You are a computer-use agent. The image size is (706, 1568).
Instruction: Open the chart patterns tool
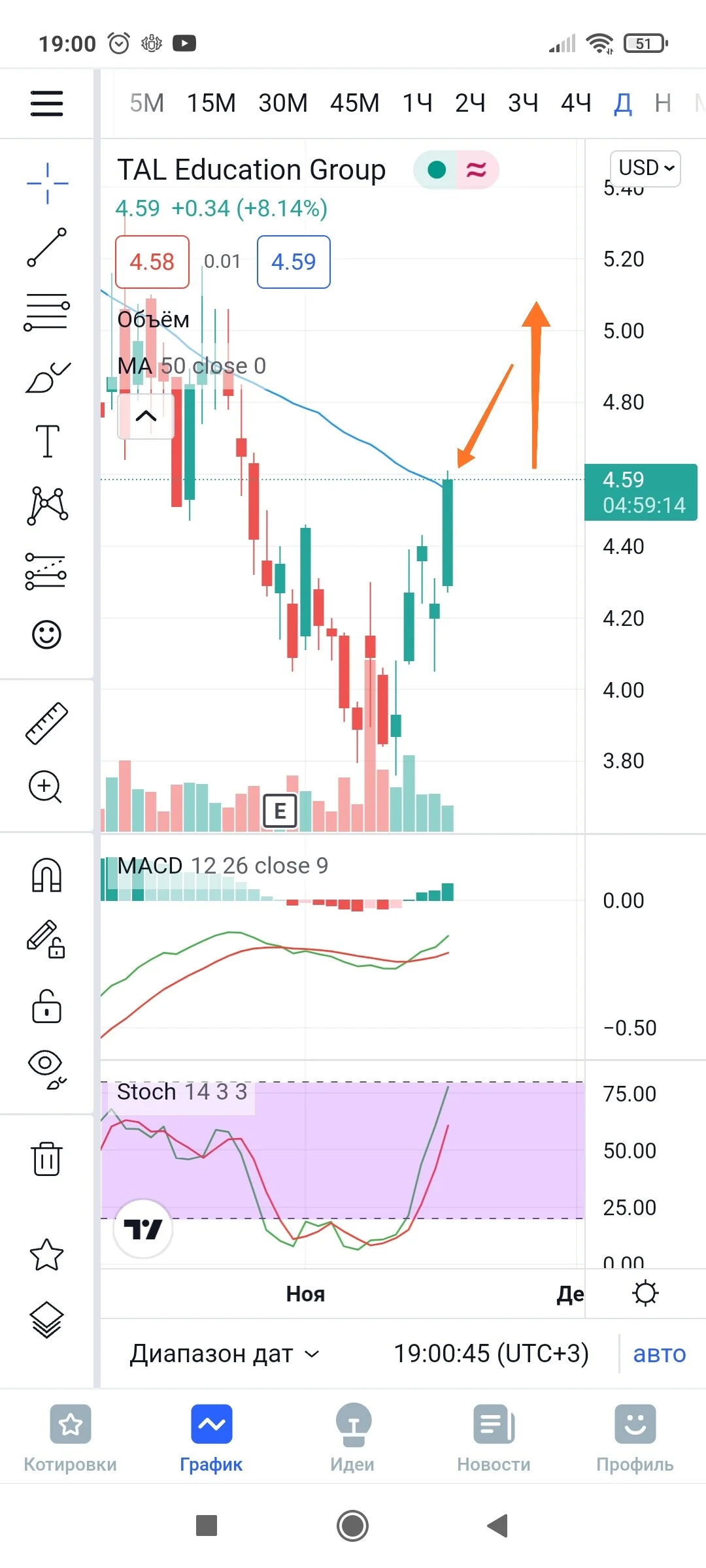point(47,506)
